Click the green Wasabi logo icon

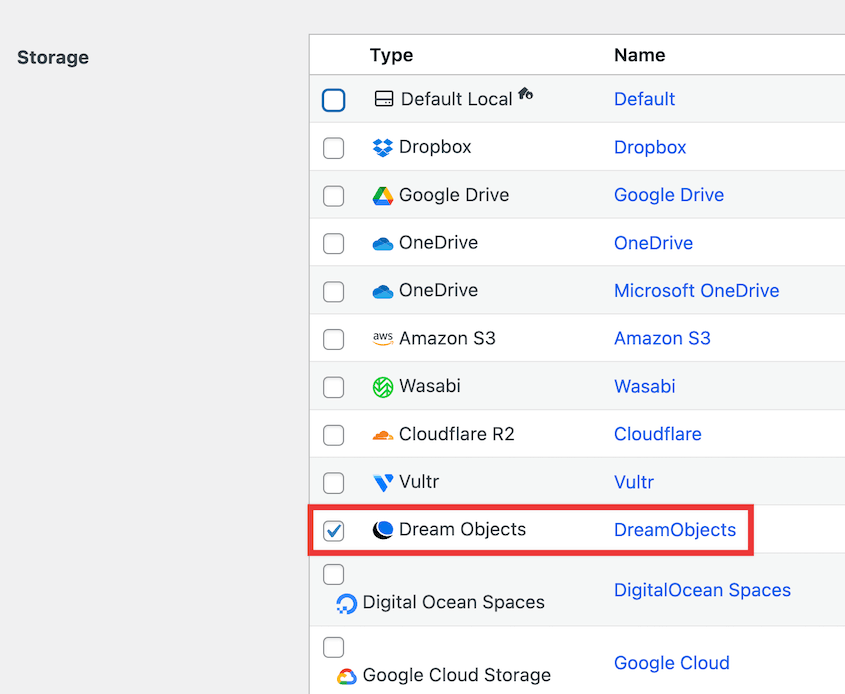click(383, 387)
